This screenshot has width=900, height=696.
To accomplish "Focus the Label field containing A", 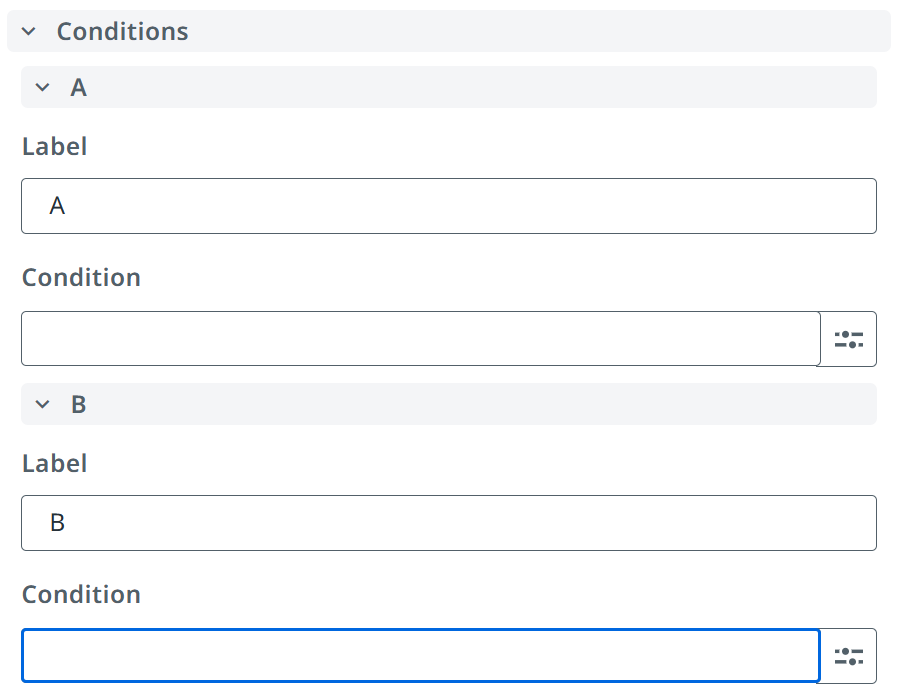I will (449, 206).
